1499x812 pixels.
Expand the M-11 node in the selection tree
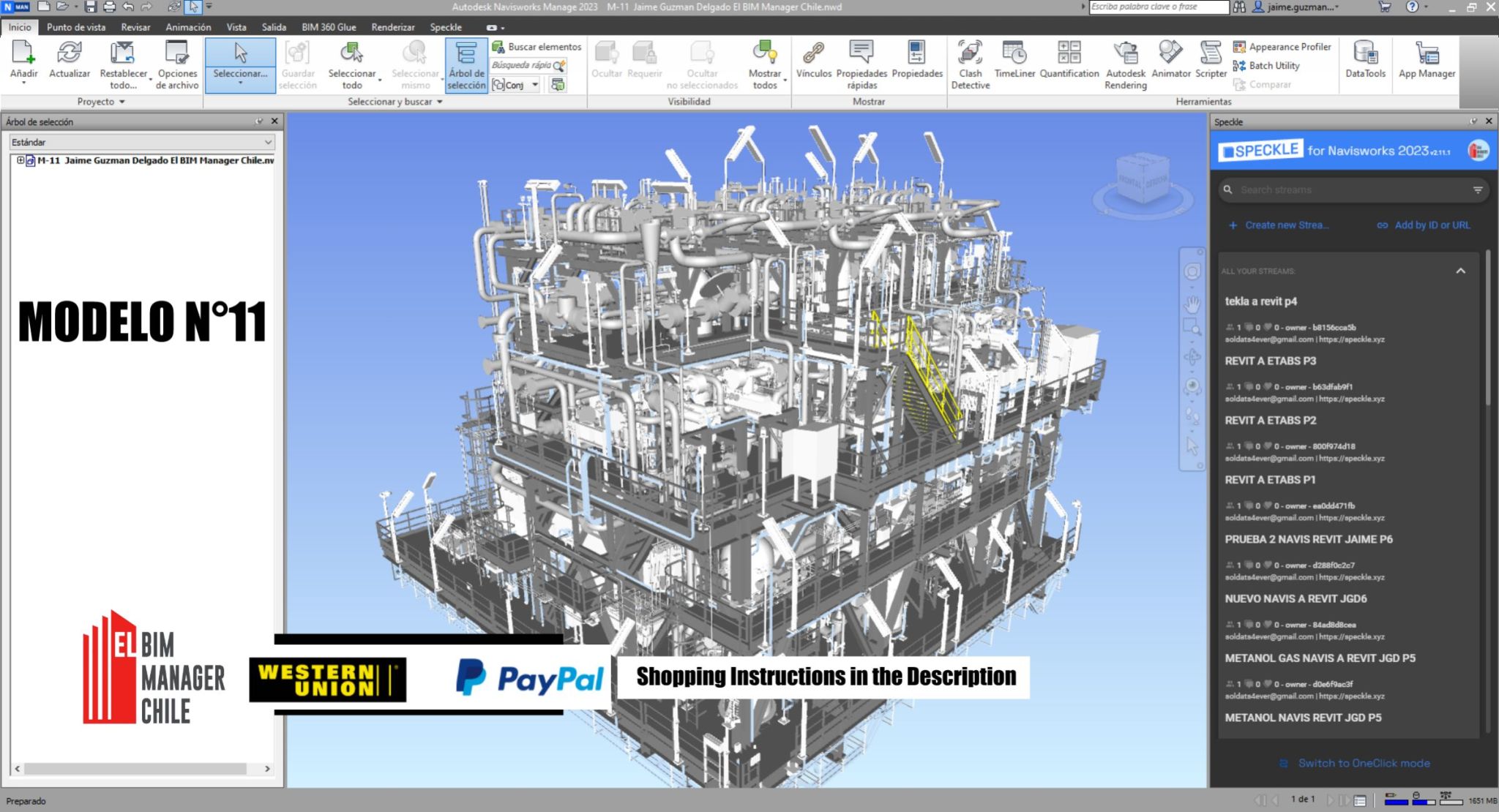(x=20, y=159)
